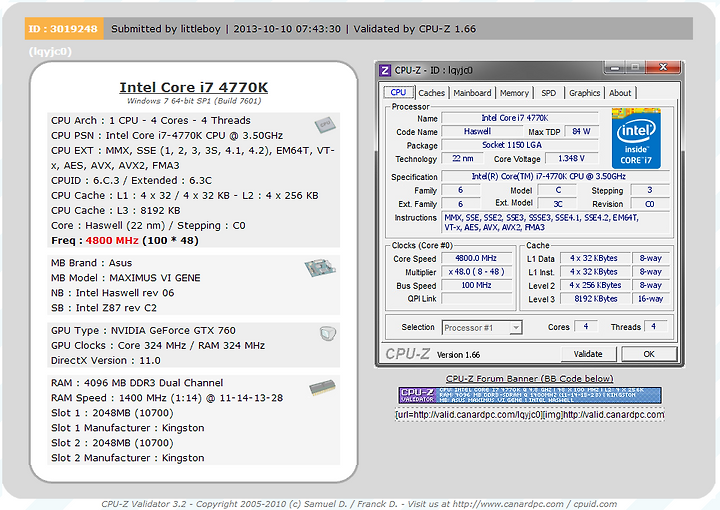This screenshot has height=510, width=720.
Task: Open the About tab
Action: pyautogui.click(x=620, y=93)
